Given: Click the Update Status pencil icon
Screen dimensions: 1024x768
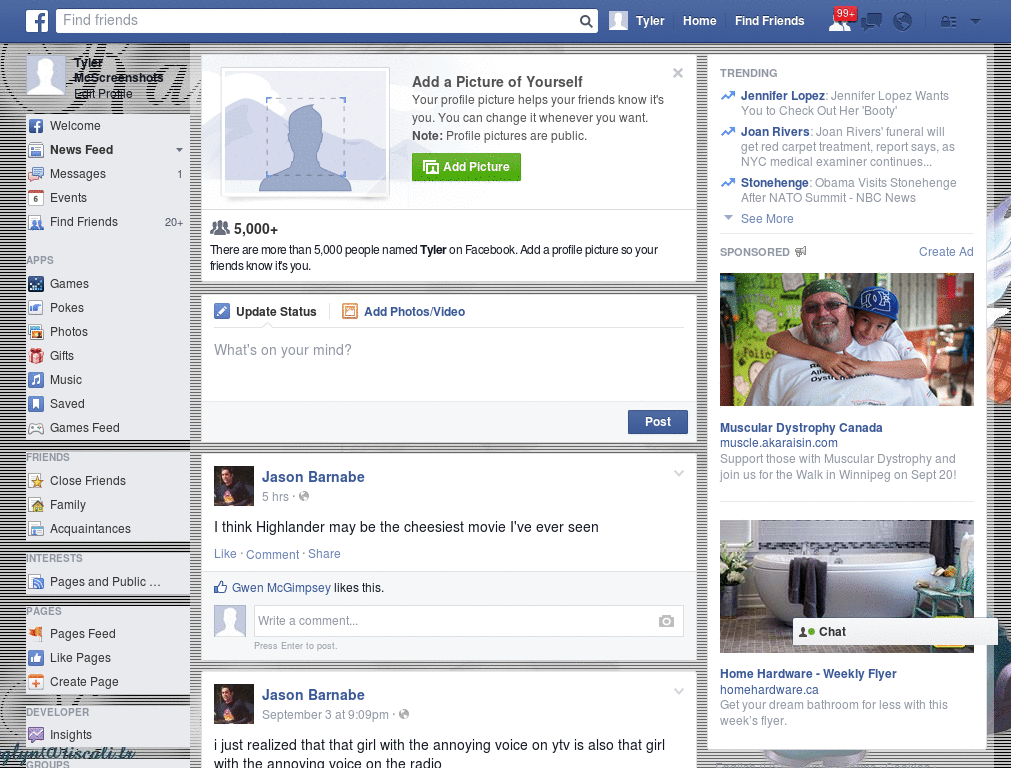Looking at the screenshot, I should (x=222, y=312).
